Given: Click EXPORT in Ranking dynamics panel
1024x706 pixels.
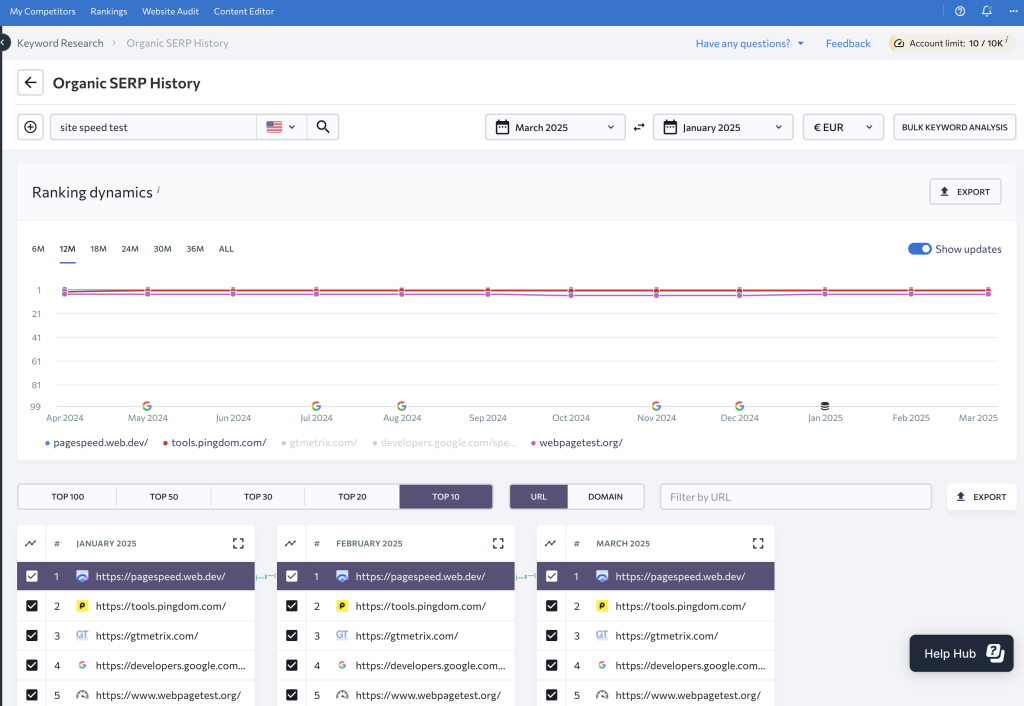Looking at the screenshot, I should (x=965, y=191).
